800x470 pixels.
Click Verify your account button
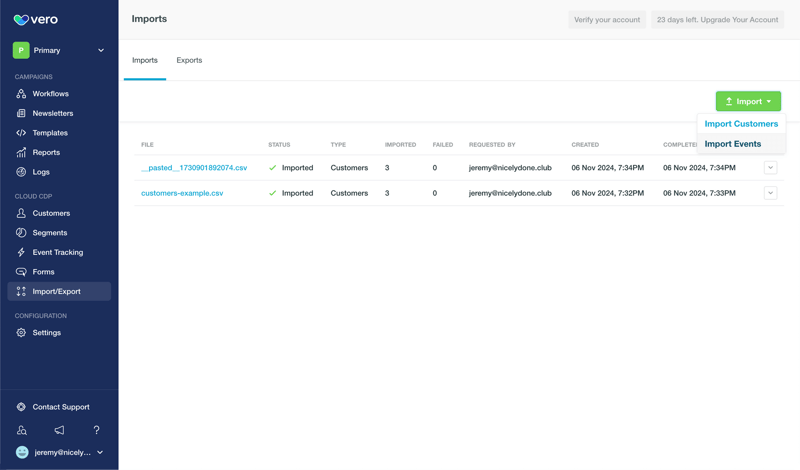606,19
